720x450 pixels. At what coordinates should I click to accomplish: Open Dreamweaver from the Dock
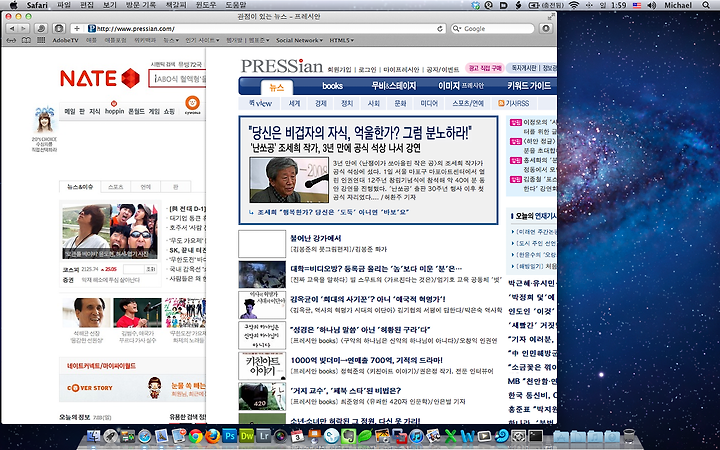[x=247, y=435]
